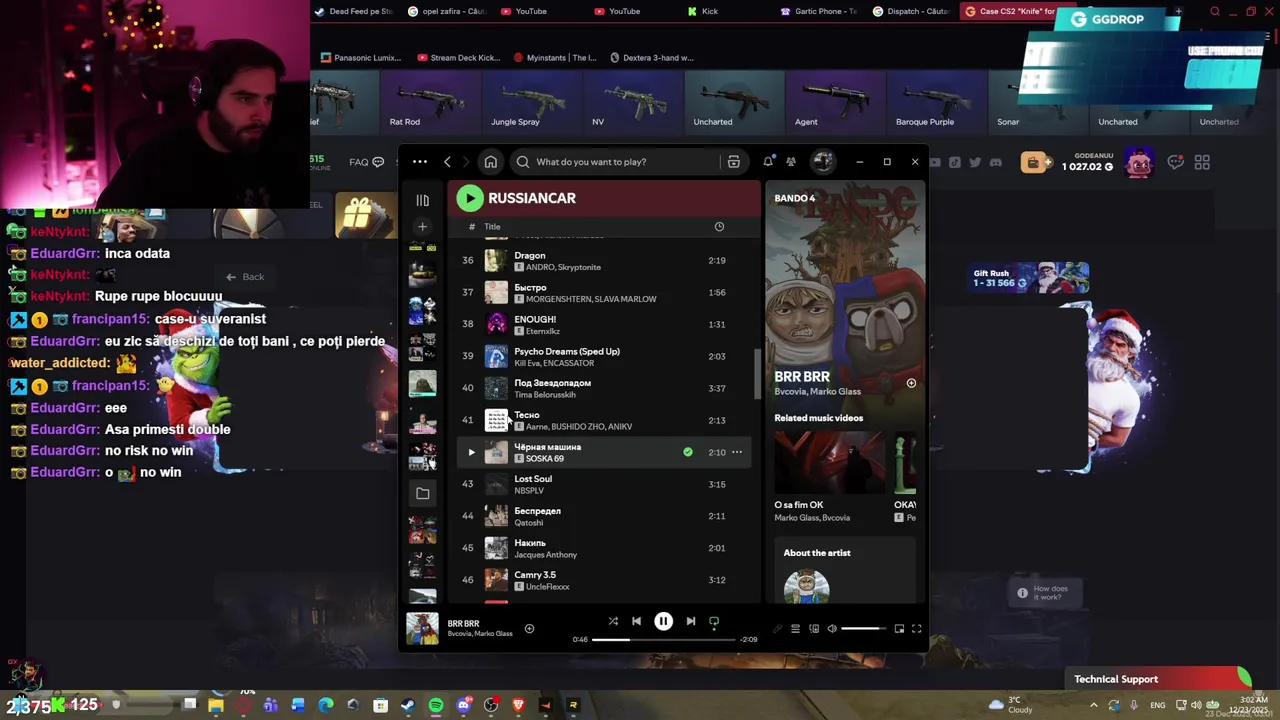Select track Psycho Dreams (Sped Up)

604,357
